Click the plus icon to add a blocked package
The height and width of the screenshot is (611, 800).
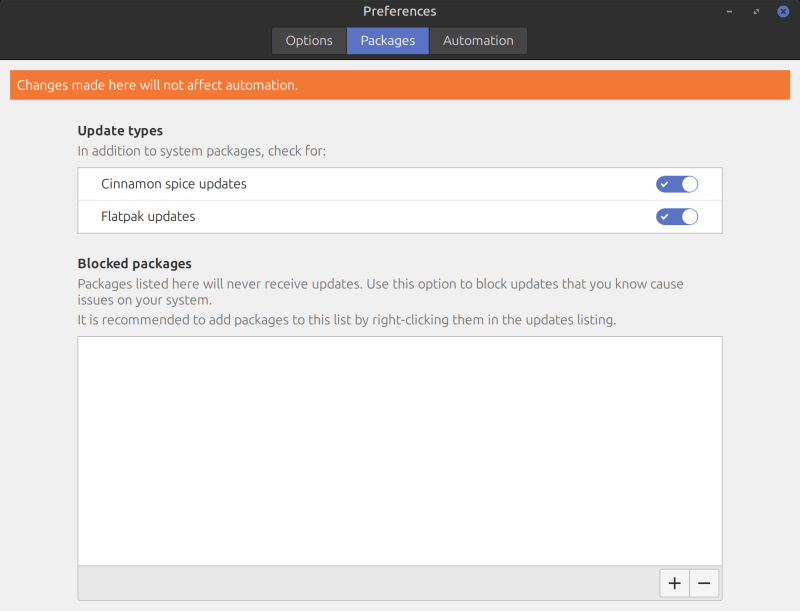[674, 583]
